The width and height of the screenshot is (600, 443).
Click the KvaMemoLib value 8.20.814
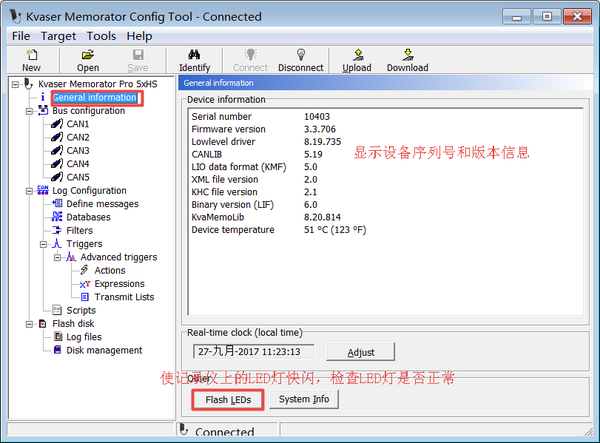point(322,217)
